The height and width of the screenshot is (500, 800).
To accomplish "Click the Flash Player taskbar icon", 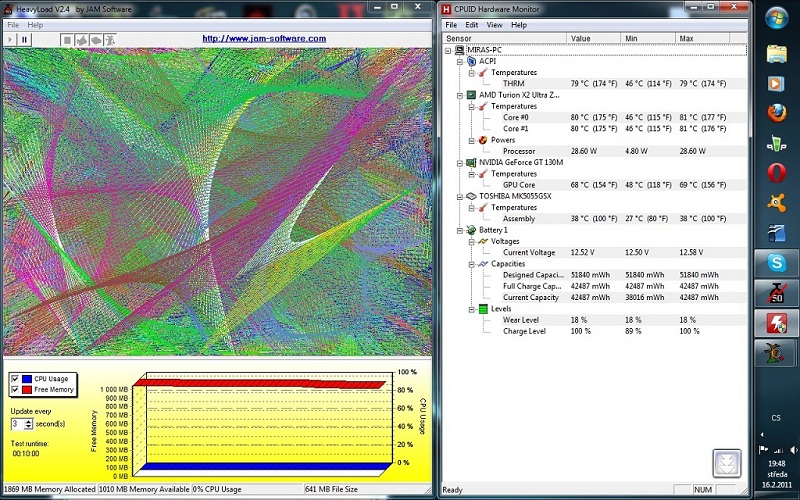I will (x=776, y=322).
